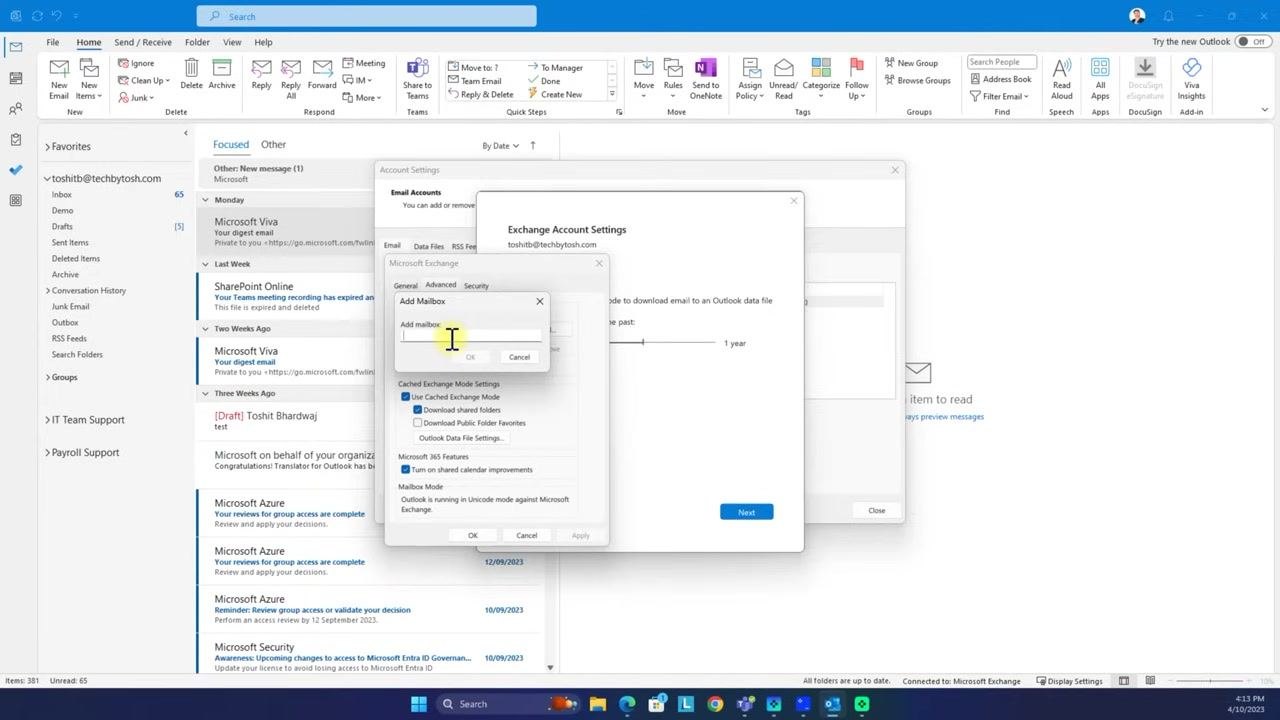Toggle the Try the new Outlook switch
Viewport: 1280px width, 720px height.
point(1251,42)
